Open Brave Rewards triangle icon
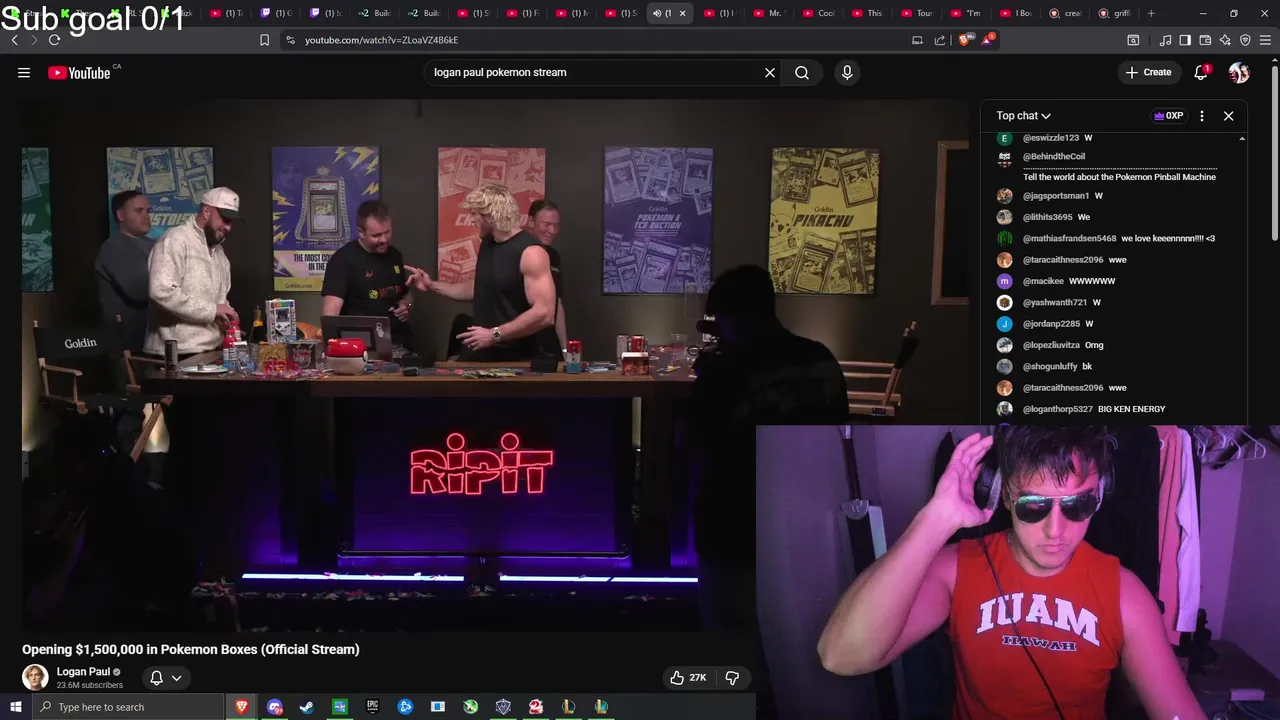 988,40
